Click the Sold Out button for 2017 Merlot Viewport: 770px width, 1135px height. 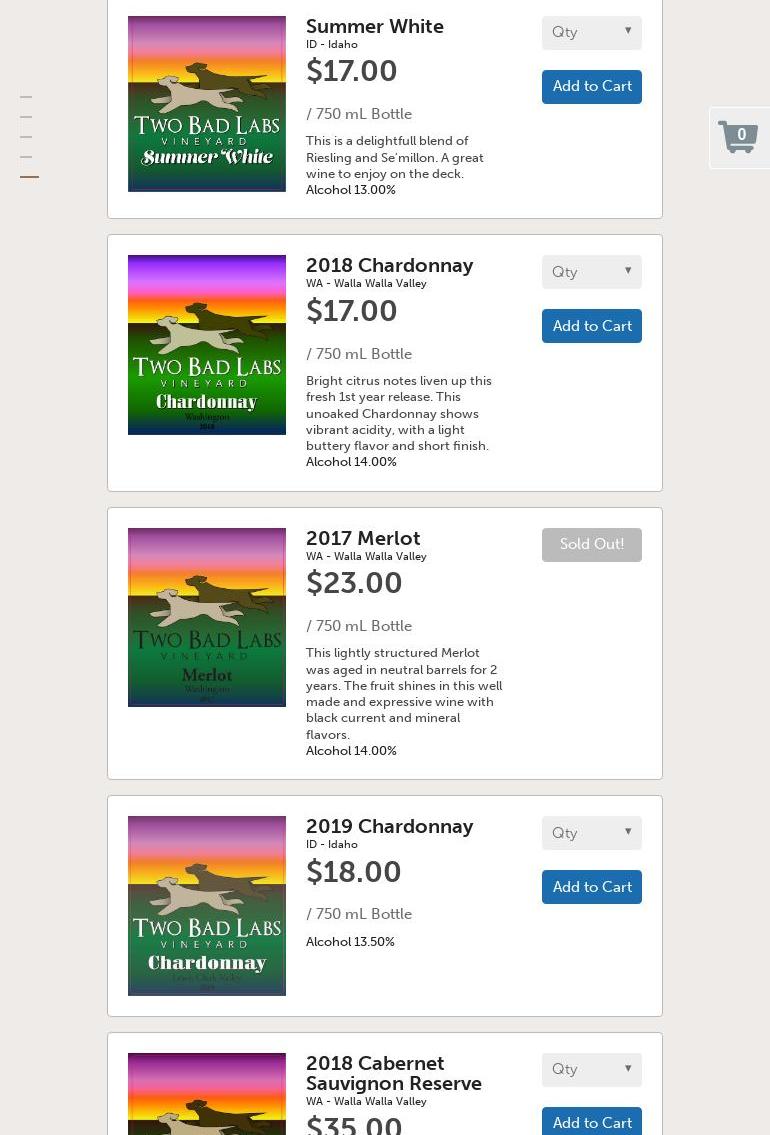592,545
